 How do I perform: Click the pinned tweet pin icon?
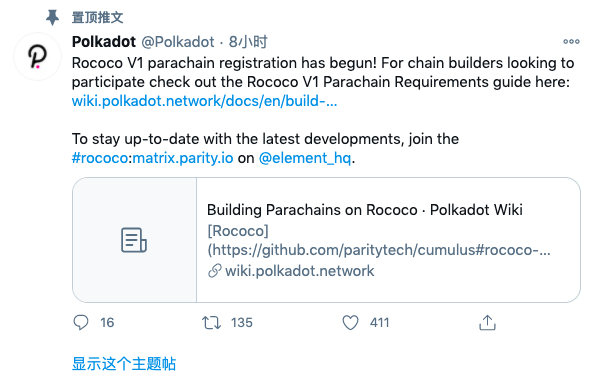[x=52, y=17]
